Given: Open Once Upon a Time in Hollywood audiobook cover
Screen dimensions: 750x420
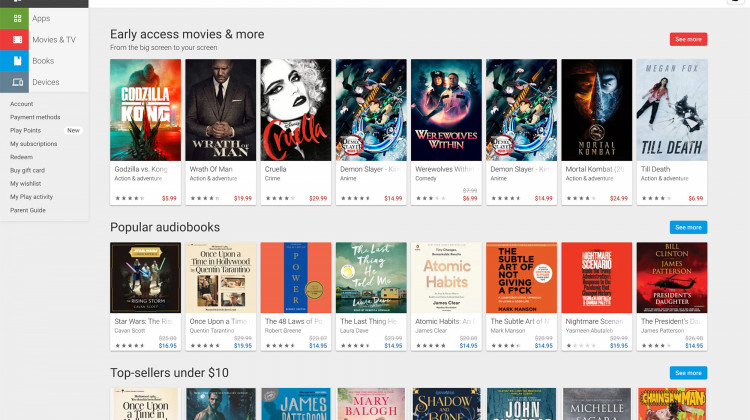Looking at the screenshot, I should click(221, 277).
